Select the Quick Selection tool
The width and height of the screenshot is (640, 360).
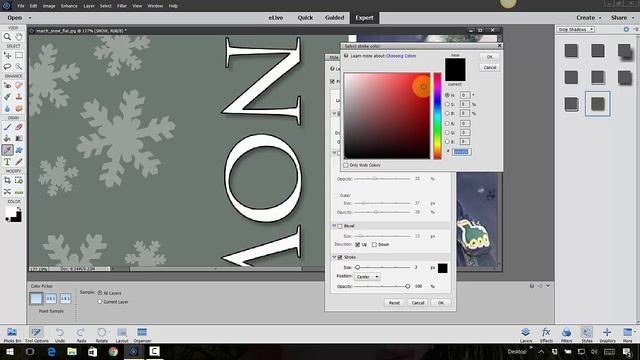click(x=19, y=67)
